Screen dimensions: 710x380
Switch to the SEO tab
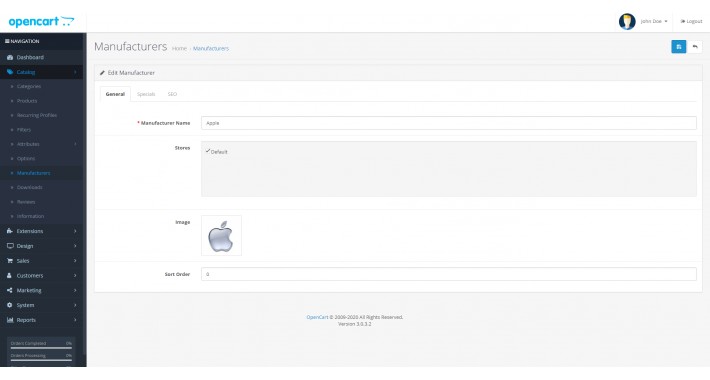point(173,94)
